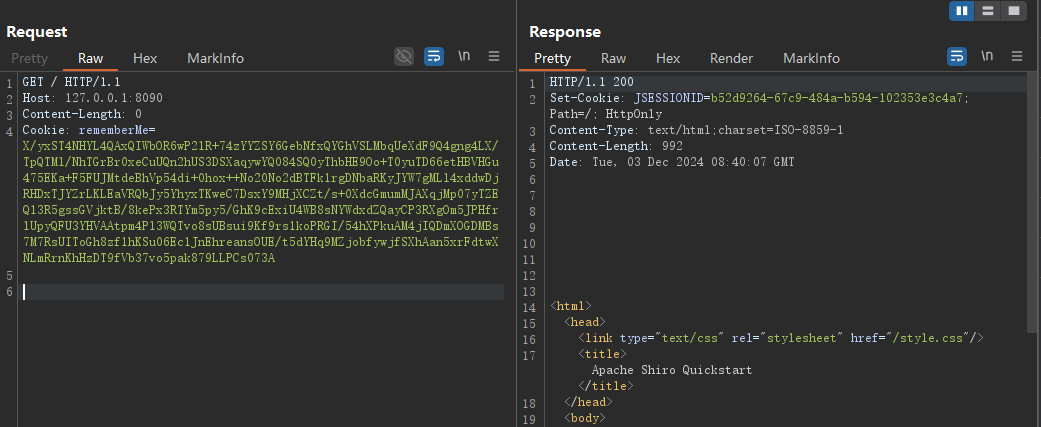Viewport: 1041px width, 427px height.
Task: Click the Content-Type text/html response header
Action: 696,130
